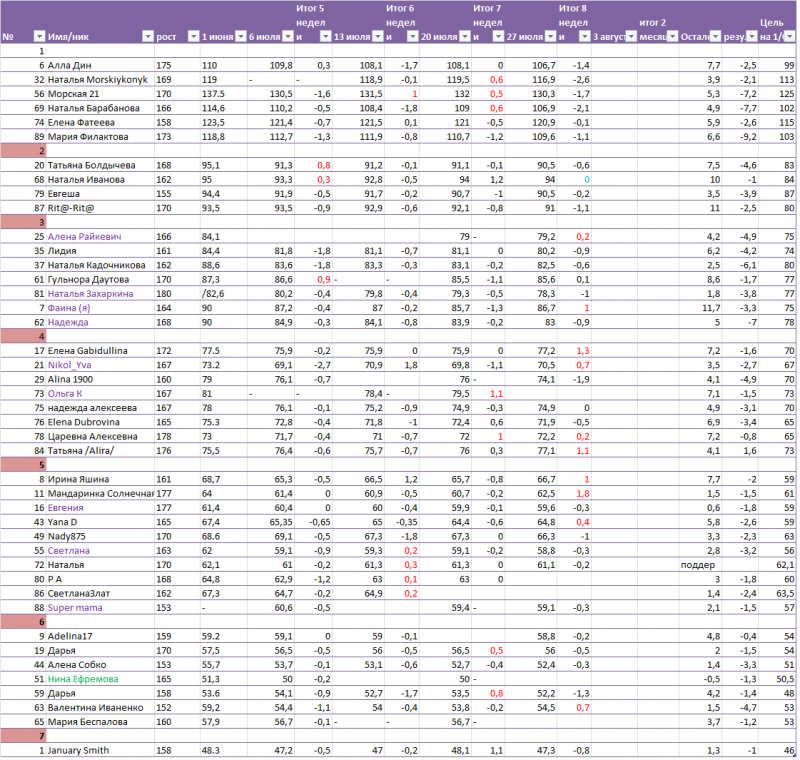Open the Итог 5 недели filter arrow

[x=325, y=37]
